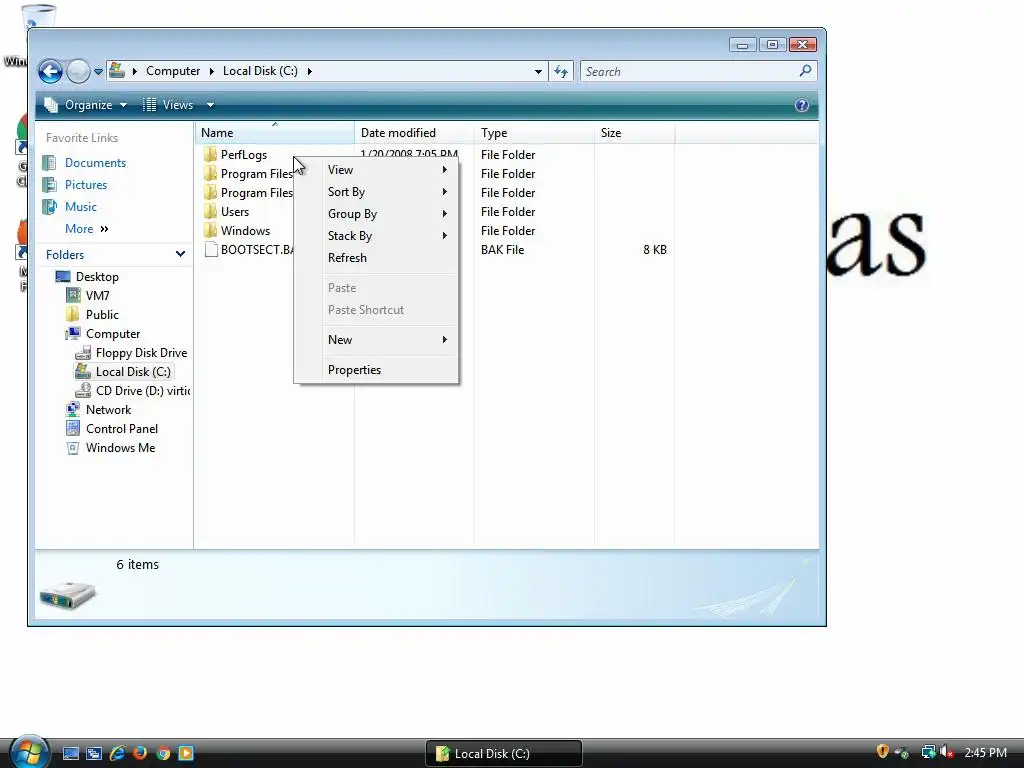Click the Back navigation arrow button
The width and height of the screenshot is (1024, 768).
click(x=50, y=71)
